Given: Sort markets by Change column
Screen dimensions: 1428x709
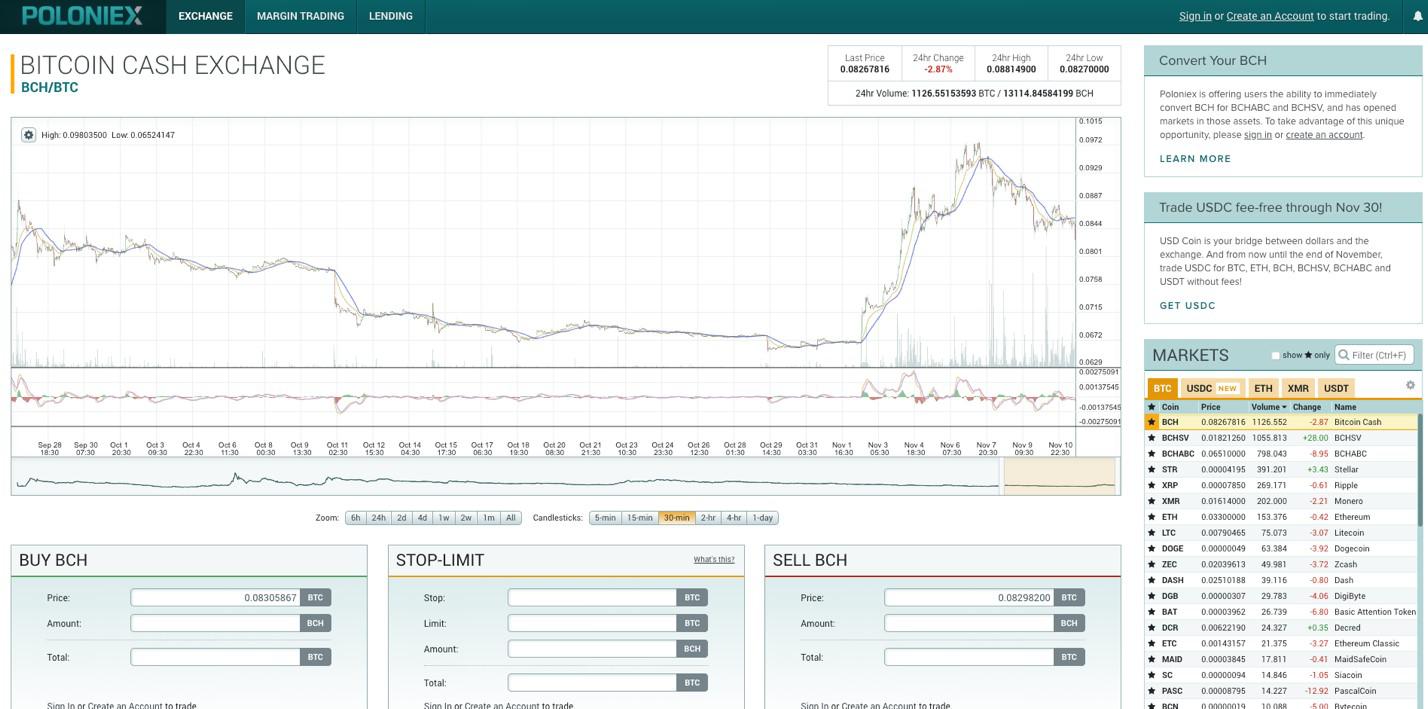Looking at the screenshot, I should (1306, 407).
